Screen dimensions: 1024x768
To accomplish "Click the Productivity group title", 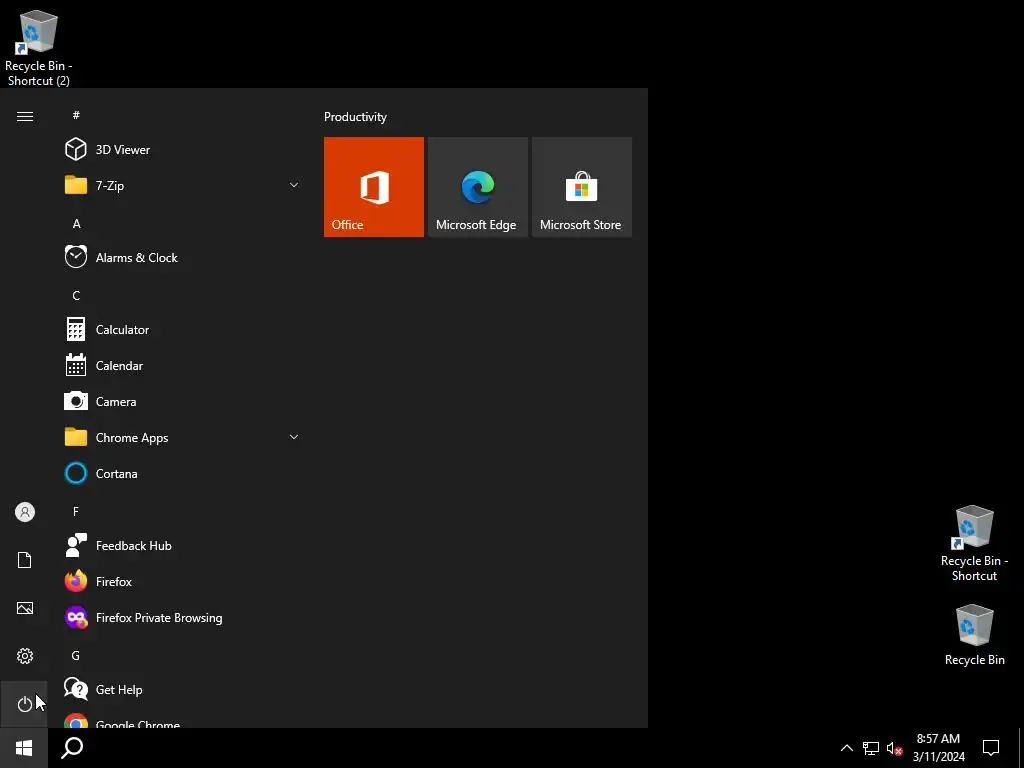I will [x=355, y=117].
